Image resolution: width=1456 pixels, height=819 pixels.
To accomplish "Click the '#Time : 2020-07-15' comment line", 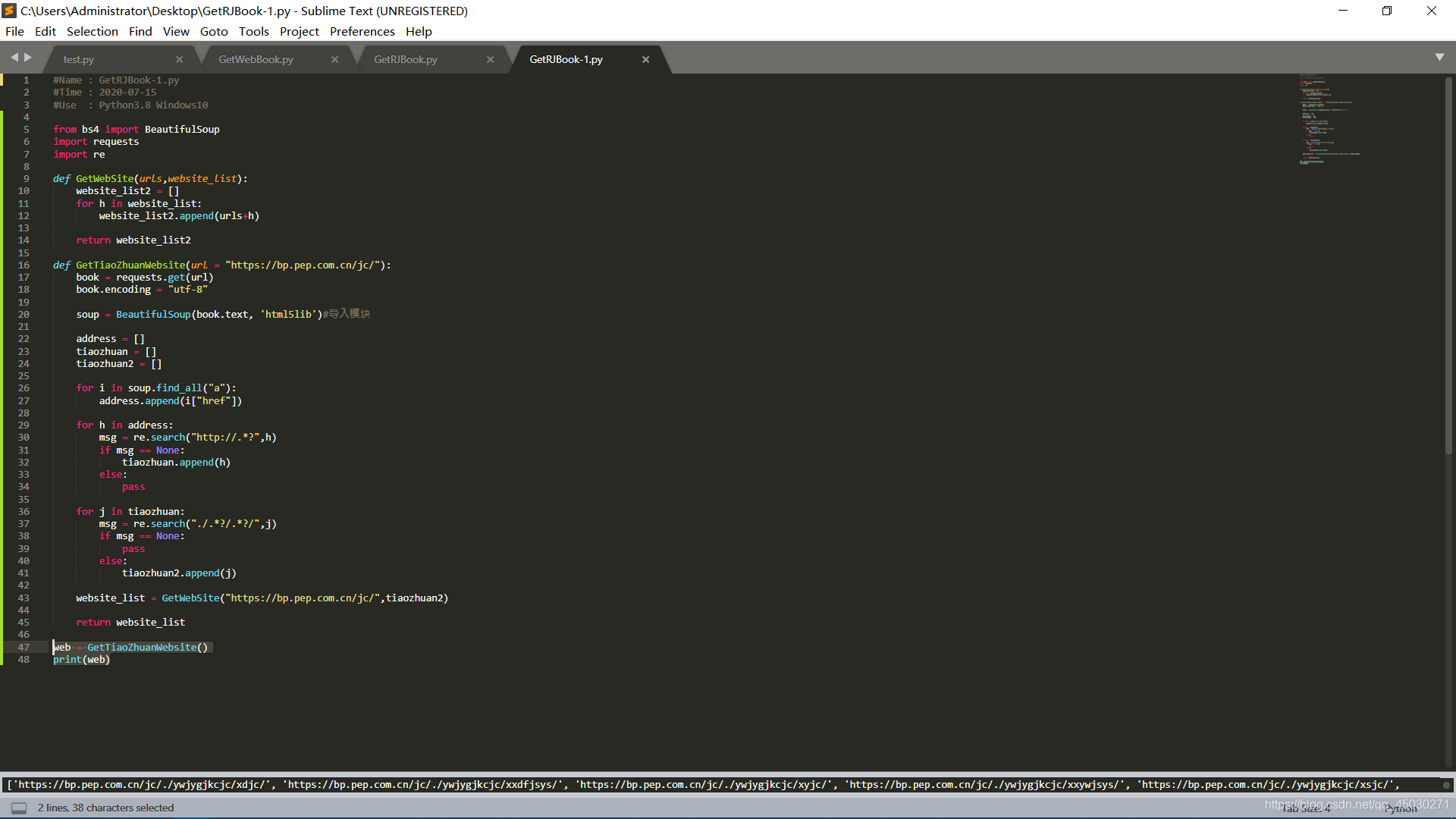I will 105,92.
